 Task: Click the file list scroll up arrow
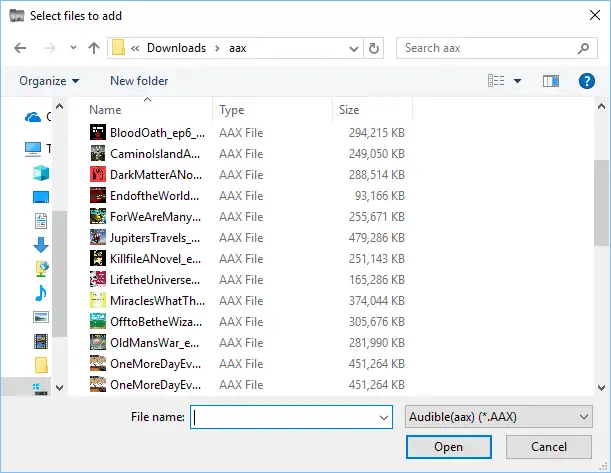pyautogui.click(x=601, y=106)
